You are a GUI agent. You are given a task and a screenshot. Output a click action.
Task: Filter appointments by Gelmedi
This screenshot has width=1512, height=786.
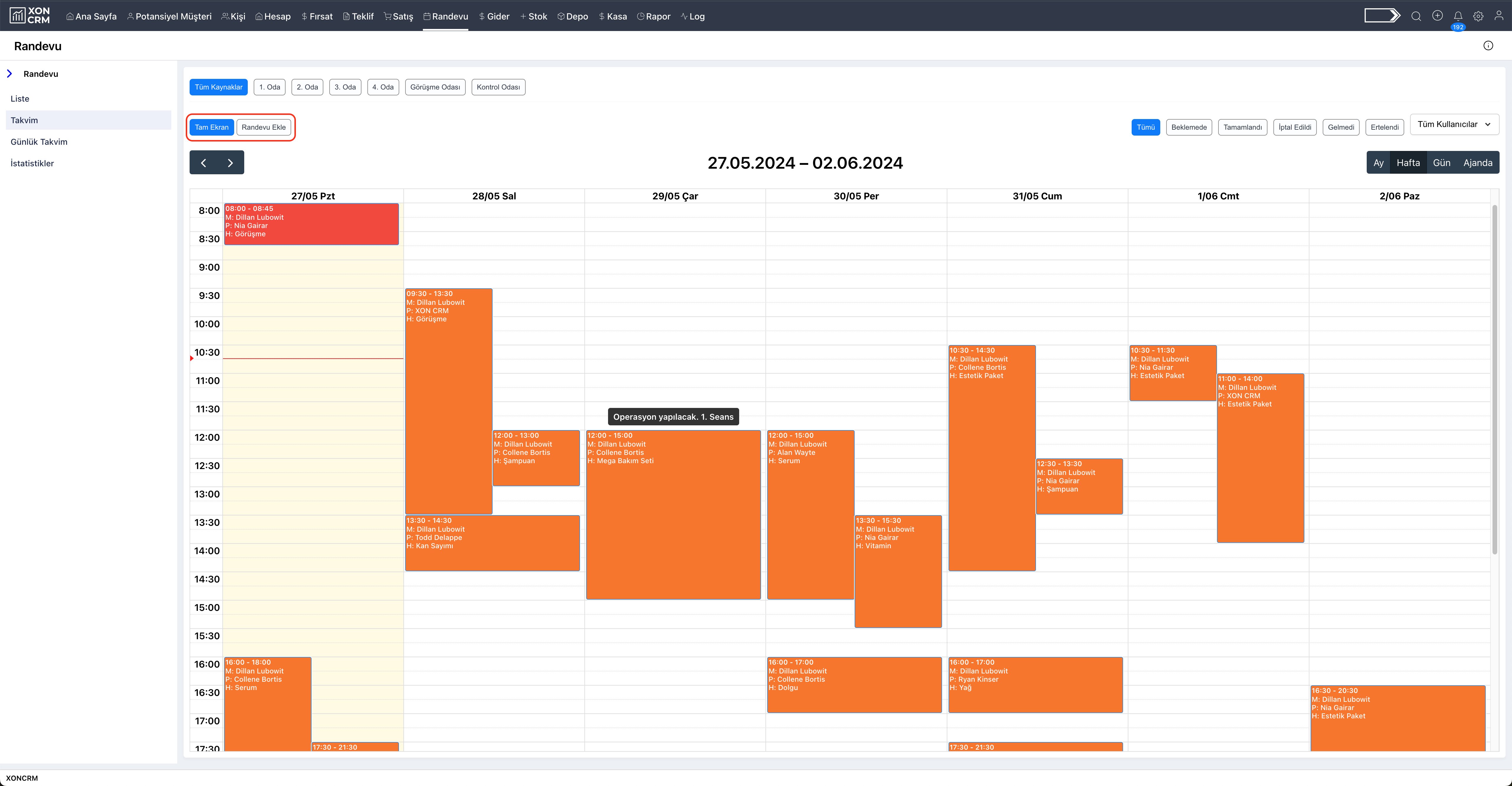[1341, 127]
